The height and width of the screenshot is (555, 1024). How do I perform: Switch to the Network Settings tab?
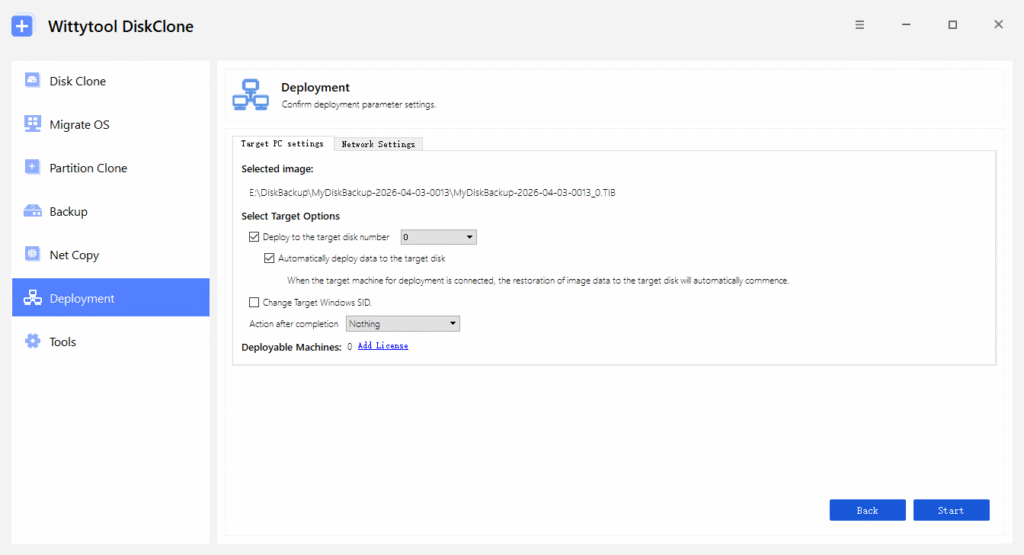click(x=378, y=144)
